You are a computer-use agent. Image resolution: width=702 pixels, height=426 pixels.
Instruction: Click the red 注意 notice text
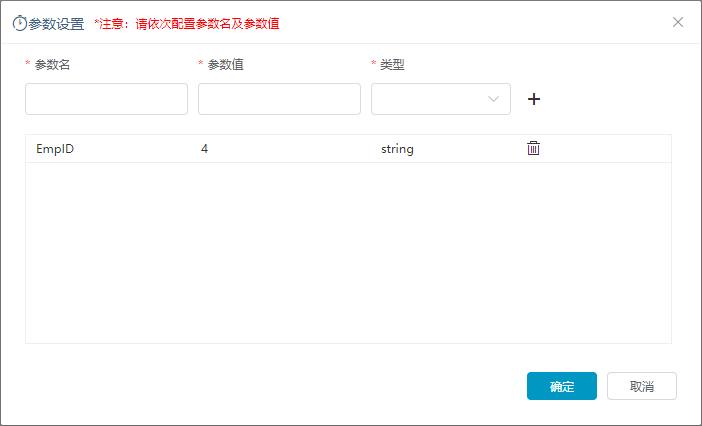tap(187, 24)
